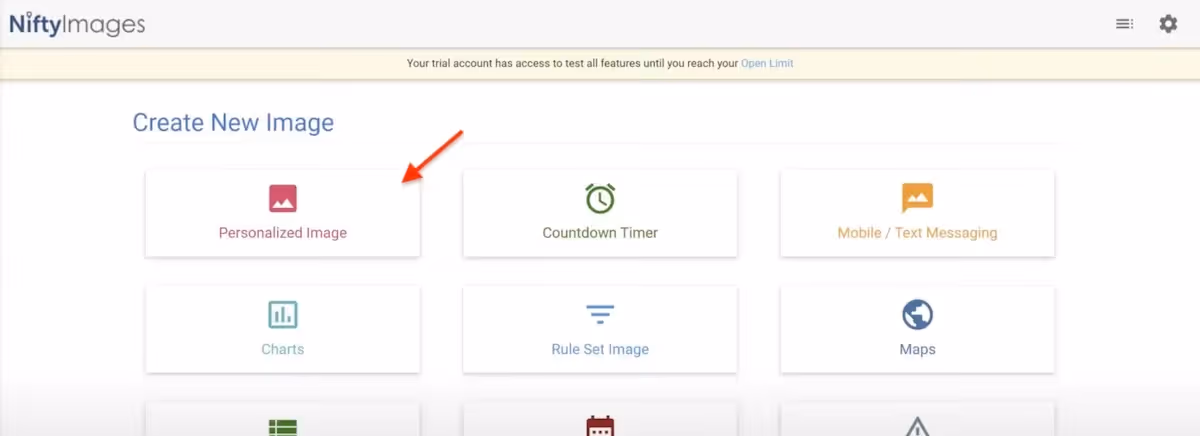Open the list menu icon beside the gear

1125,24
